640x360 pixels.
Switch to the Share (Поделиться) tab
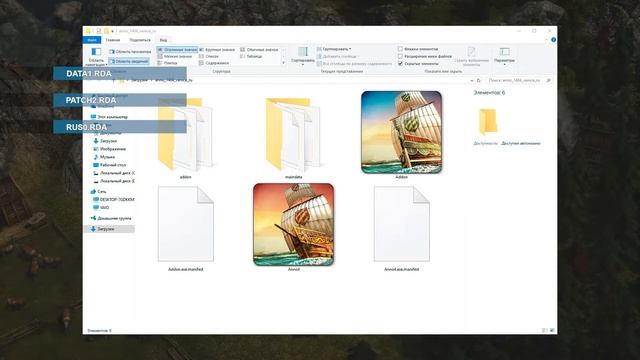click(x=140, y=40)
